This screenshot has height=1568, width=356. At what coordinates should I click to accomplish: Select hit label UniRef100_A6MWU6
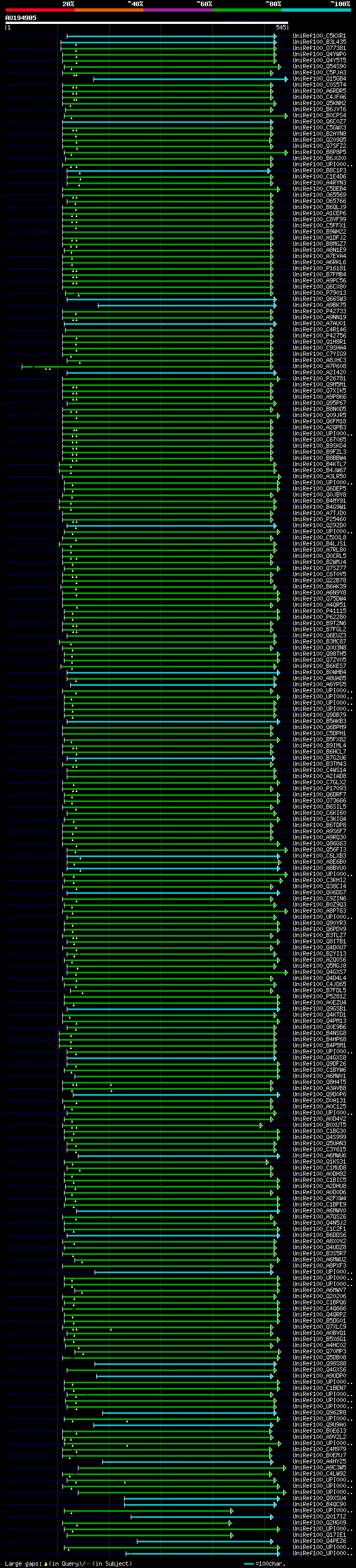(x=319, y=1155)
